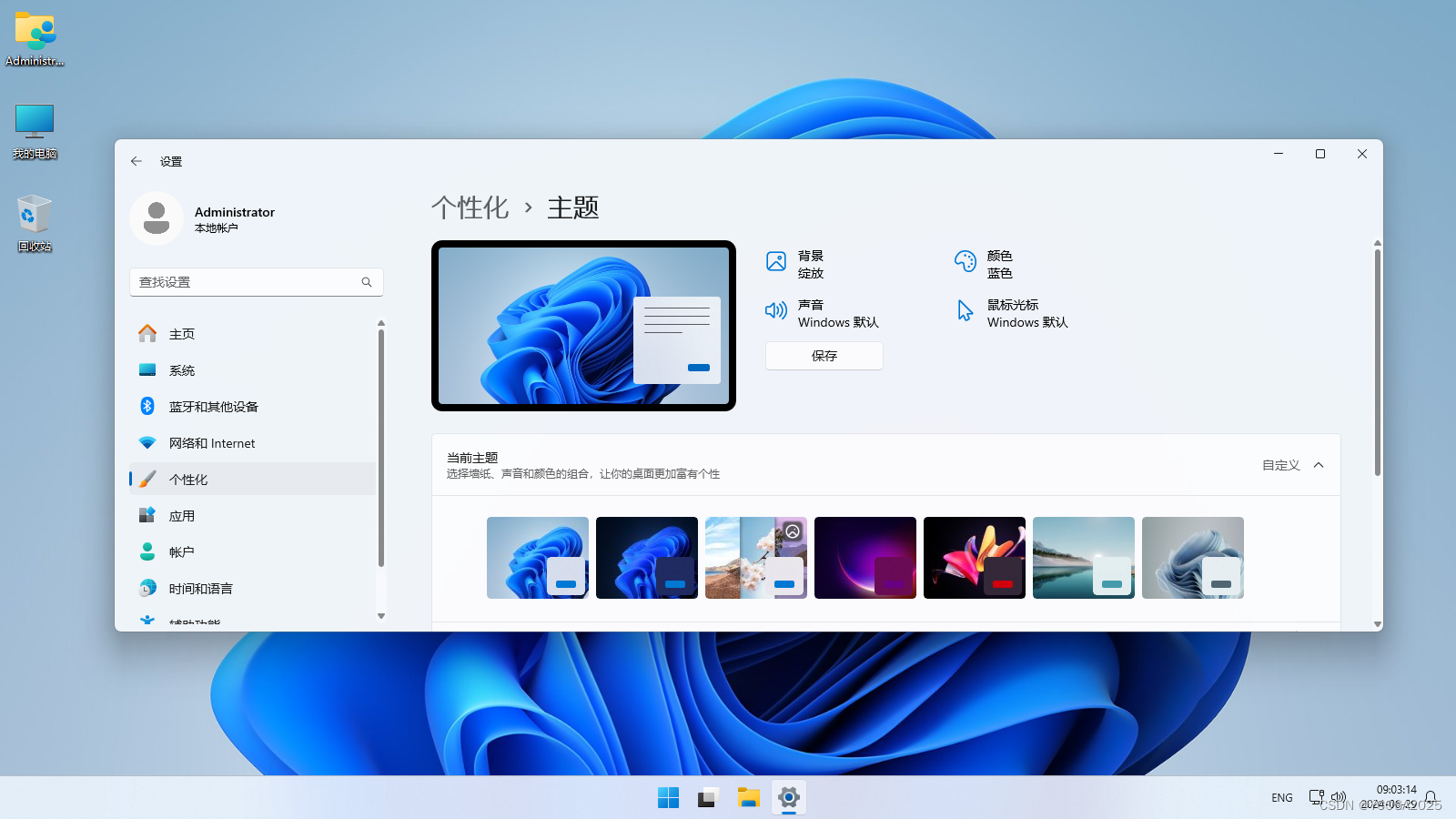Select the Windows light bloom theme
1456x819 pixels.
(x=538, y=558)
